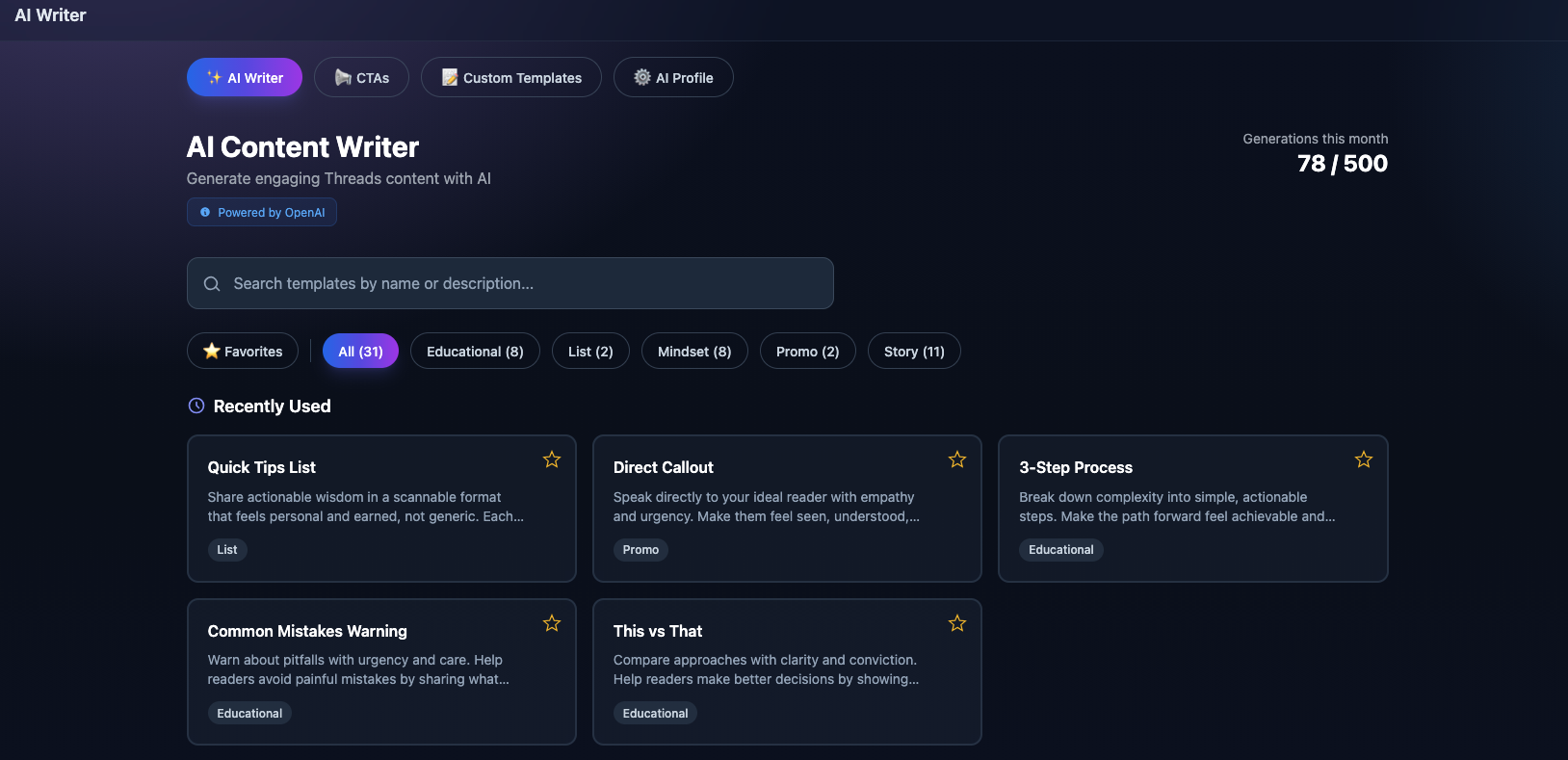Click the Custom Templates notepad icon
This screenshot has height=760, width=1568.
(448, 77)
